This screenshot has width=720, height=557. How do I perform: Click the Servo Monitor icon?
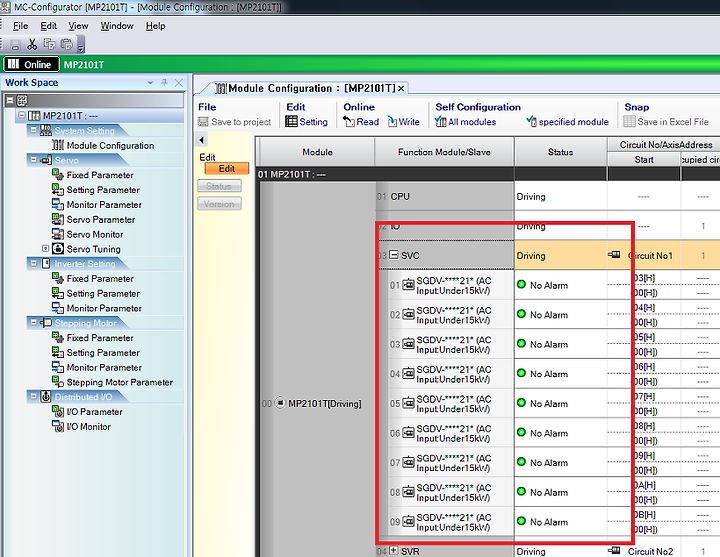(x=57, y=234)
